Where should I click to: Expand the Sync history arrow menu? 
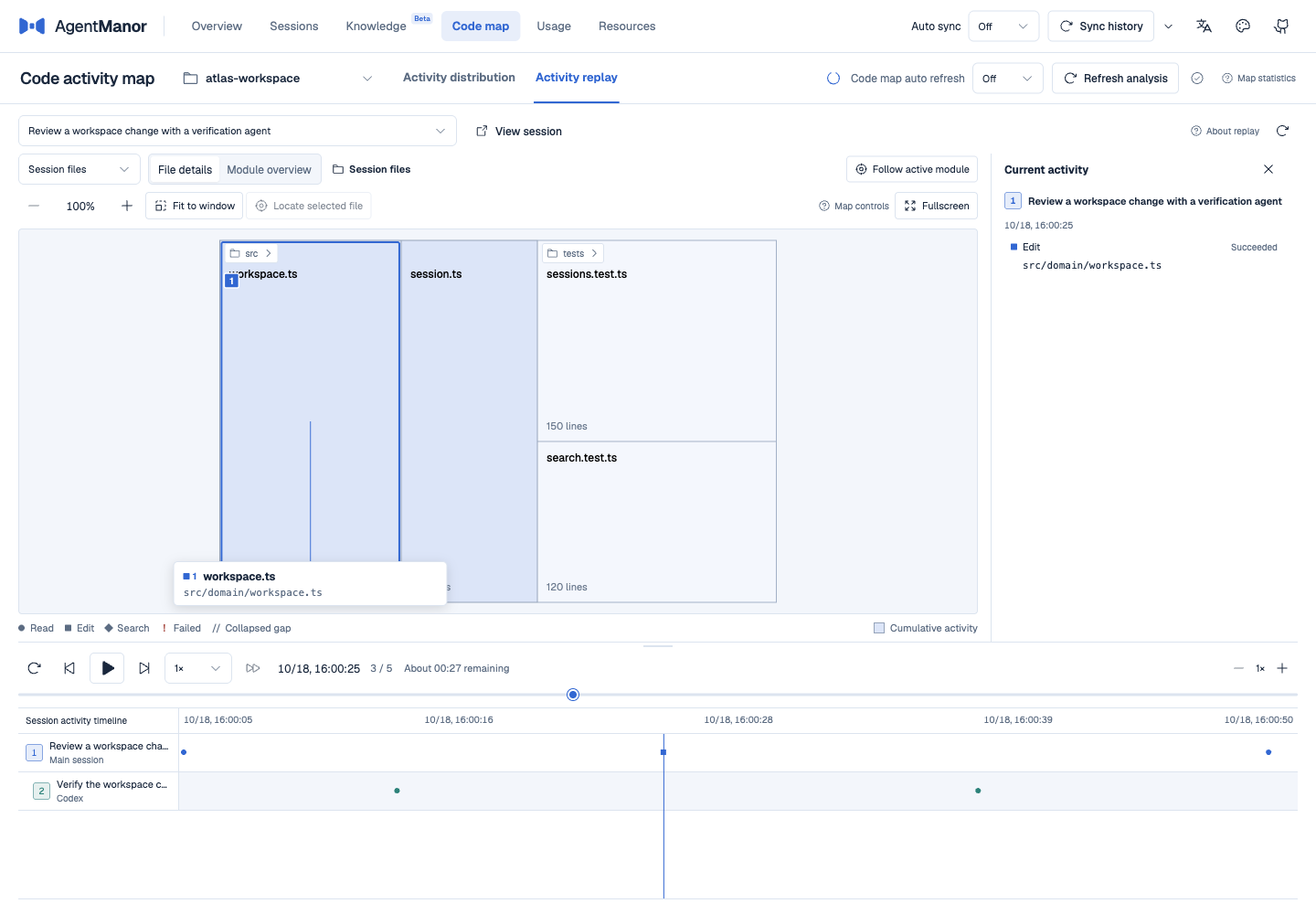coord(1168,27)
